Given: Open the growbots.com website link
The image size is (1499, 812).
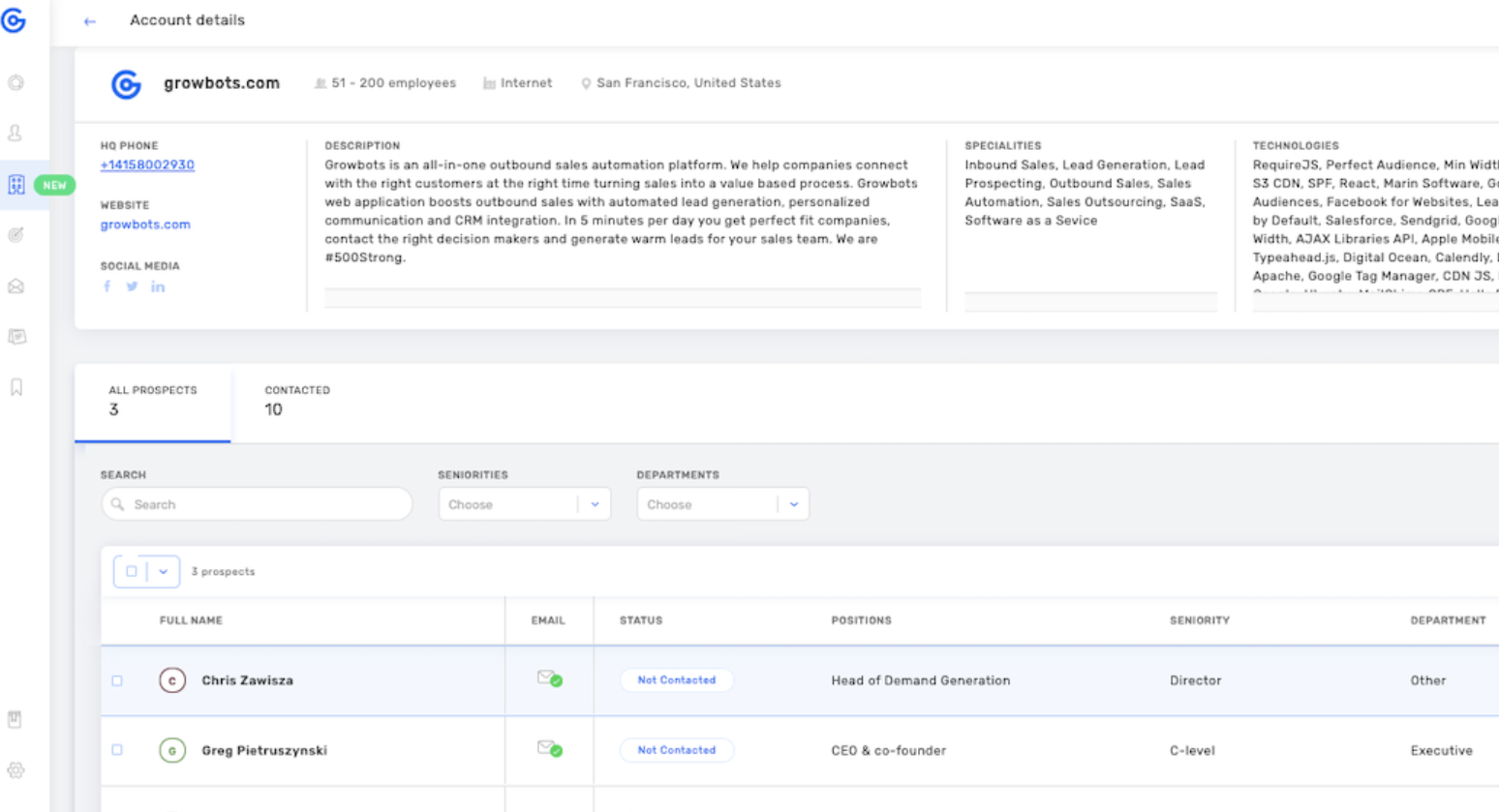Looking at the screenshot, I should (x=145, y=224).
